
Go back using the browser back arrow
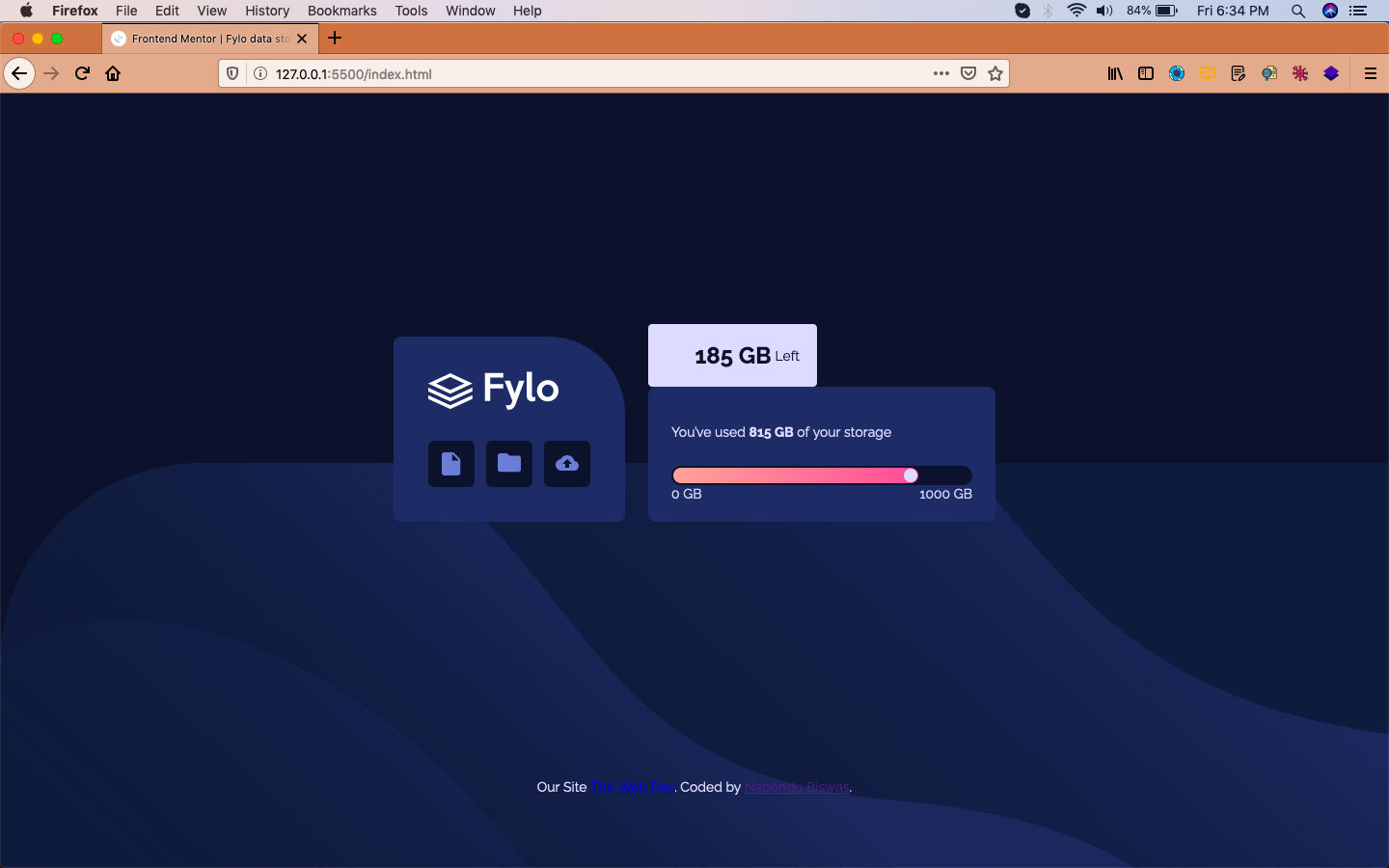tap(19, 73)
